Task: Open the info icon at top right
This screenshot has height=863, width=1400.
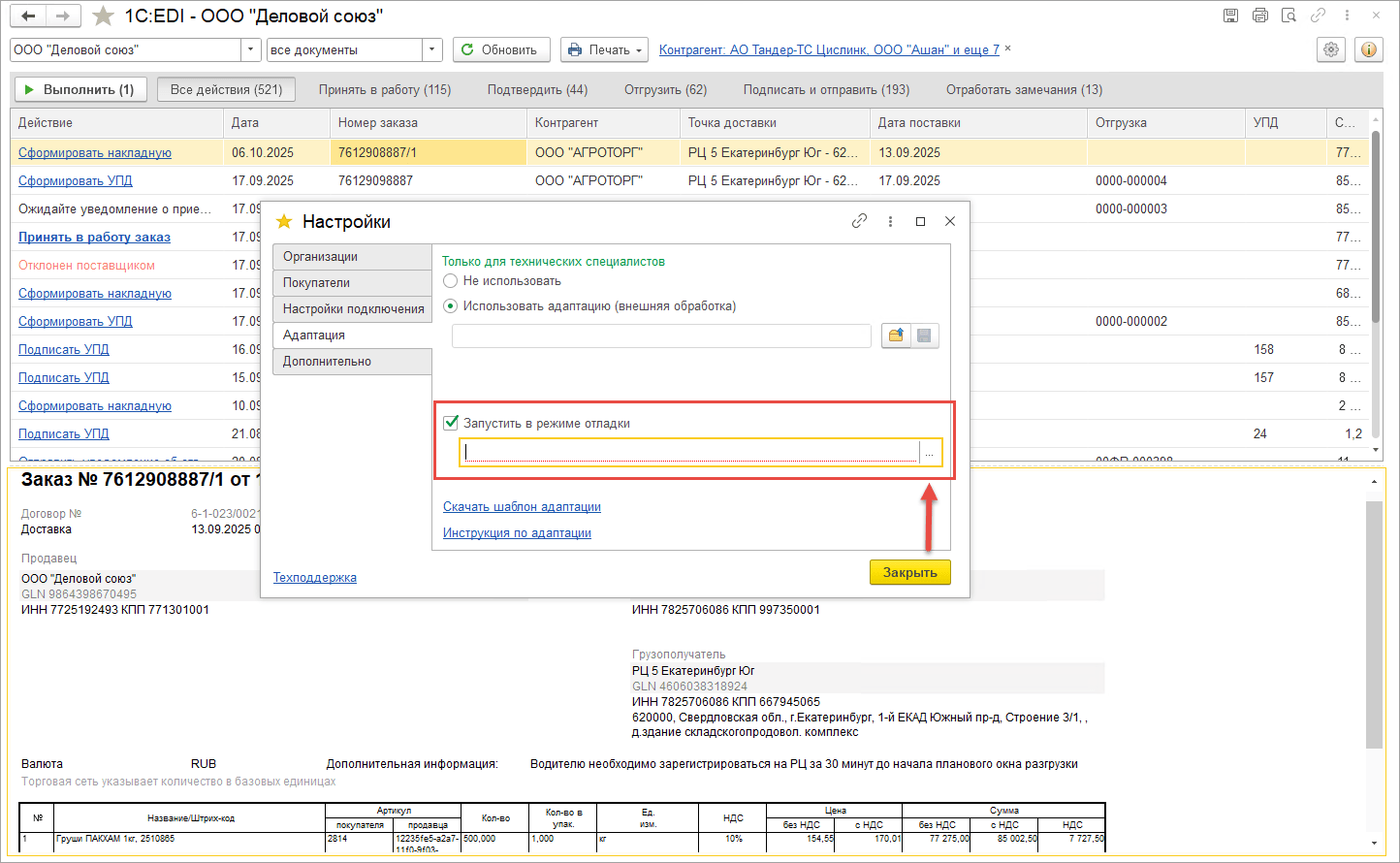Action: point(1369,49)
